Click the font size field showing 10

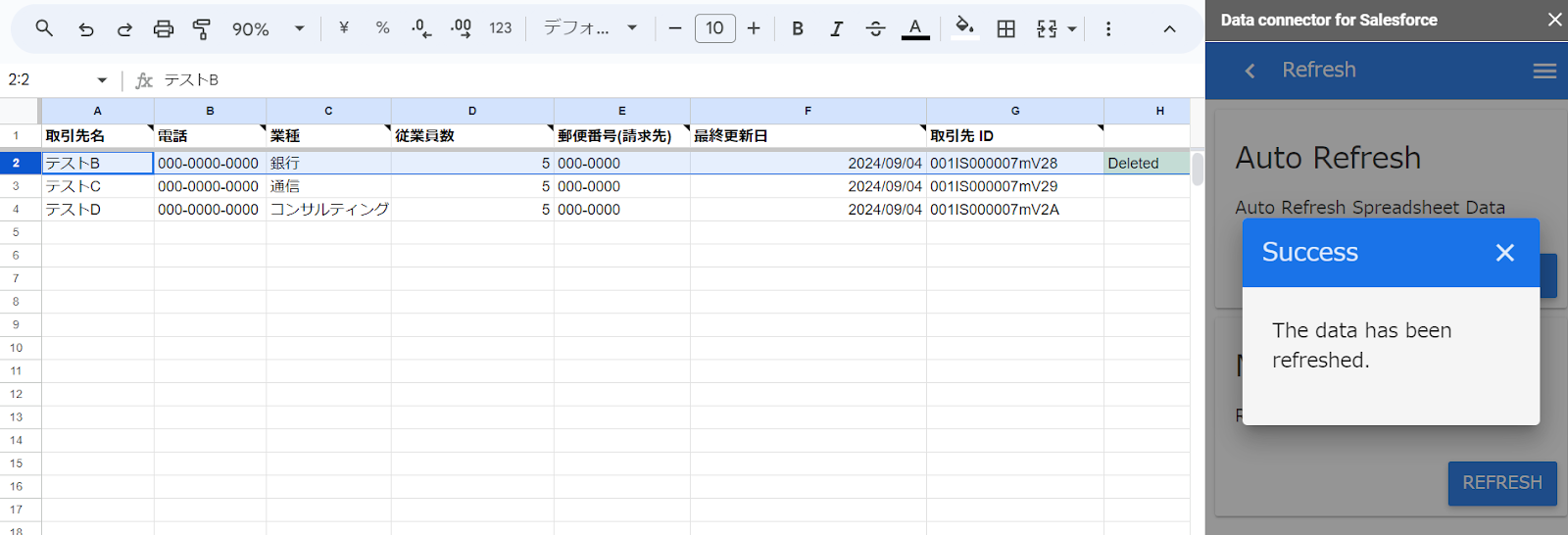715,28
